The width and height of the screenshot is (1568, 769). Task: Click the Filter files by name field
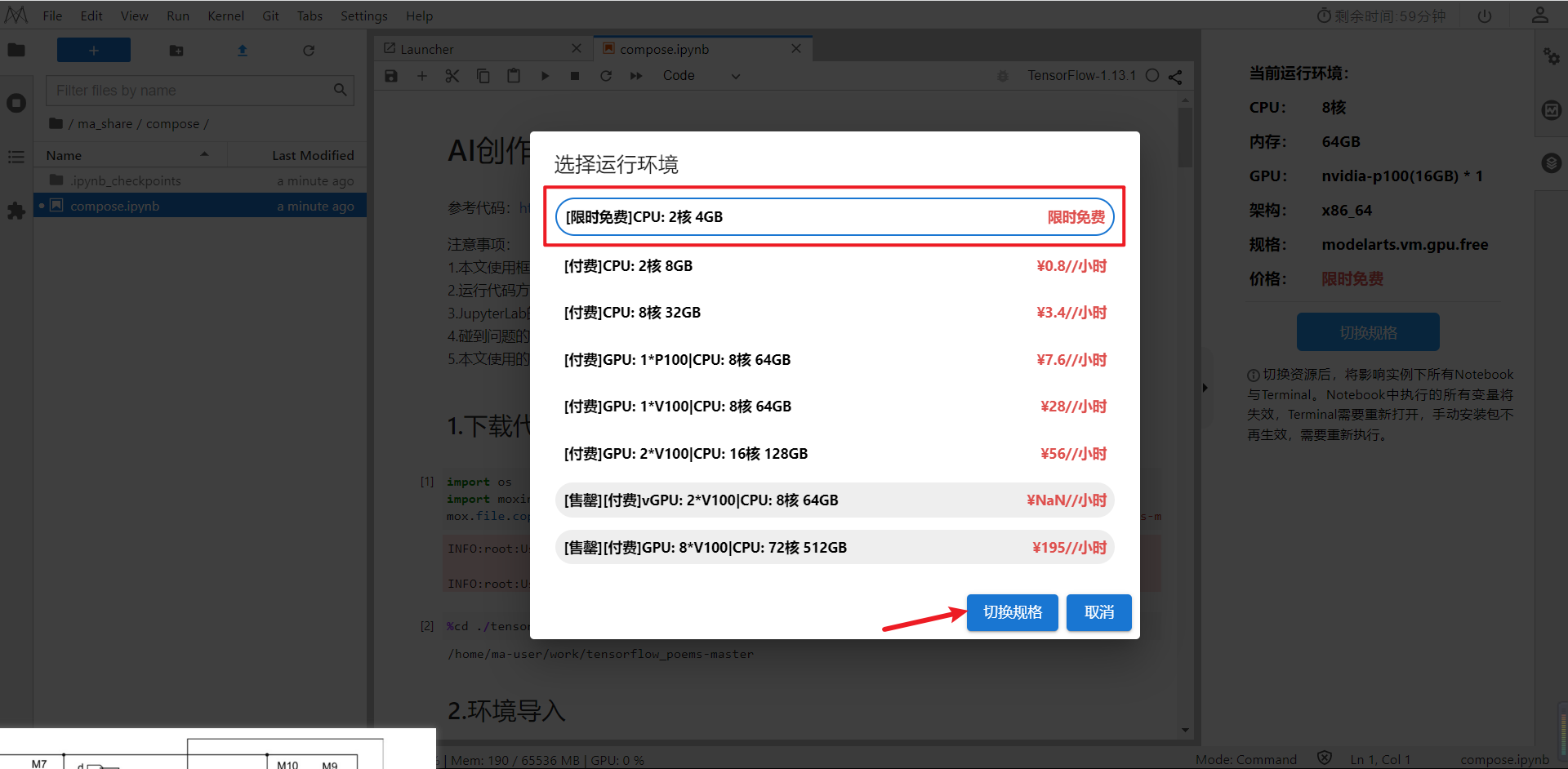click(x=200, y=91)
